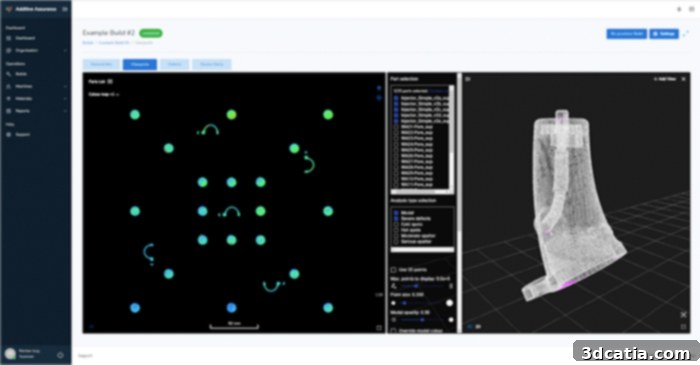Click Add View in the 3D panel
This screenshot has width=700, height=365.
665,79
